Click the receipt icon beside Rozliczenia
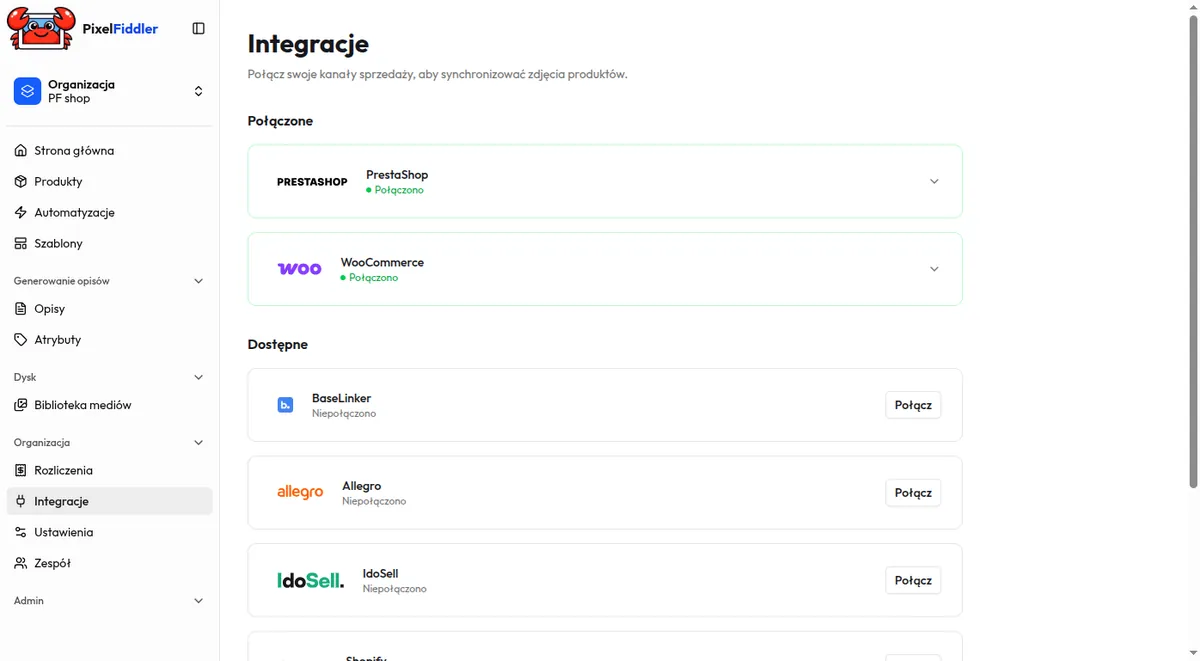The height and width of the screenshot is (661, 1200). (x=21, y=470)
